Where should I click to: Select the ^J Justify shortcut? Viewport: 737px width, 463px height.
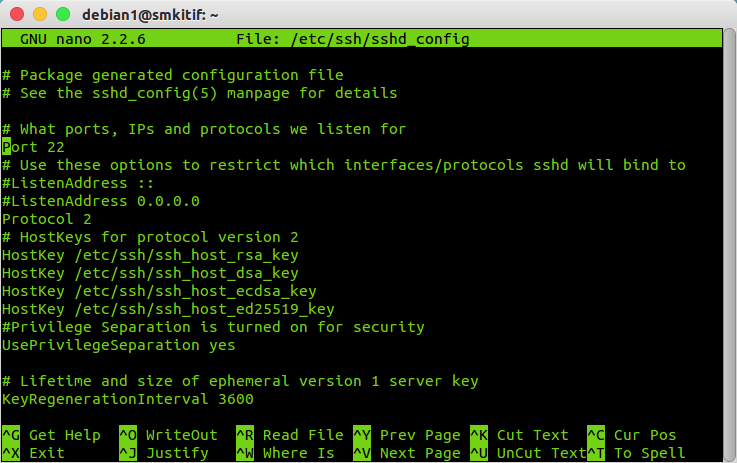point(164,453)
